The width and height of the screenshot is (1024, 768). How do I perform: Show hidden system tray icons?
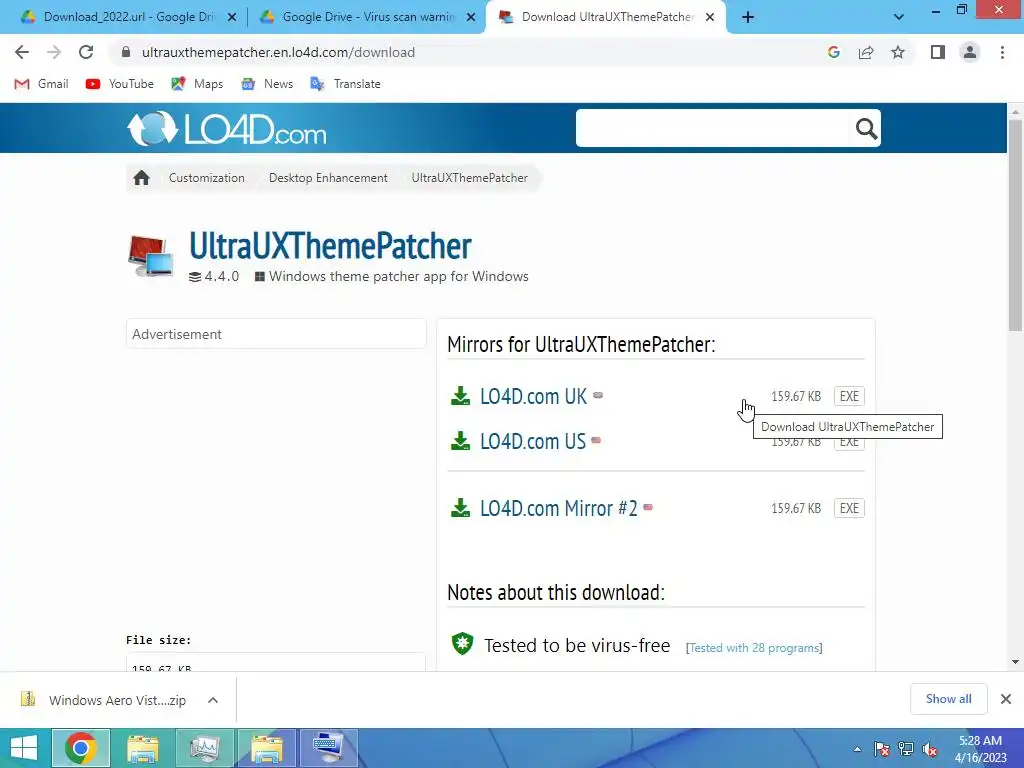tap(857, 749)
